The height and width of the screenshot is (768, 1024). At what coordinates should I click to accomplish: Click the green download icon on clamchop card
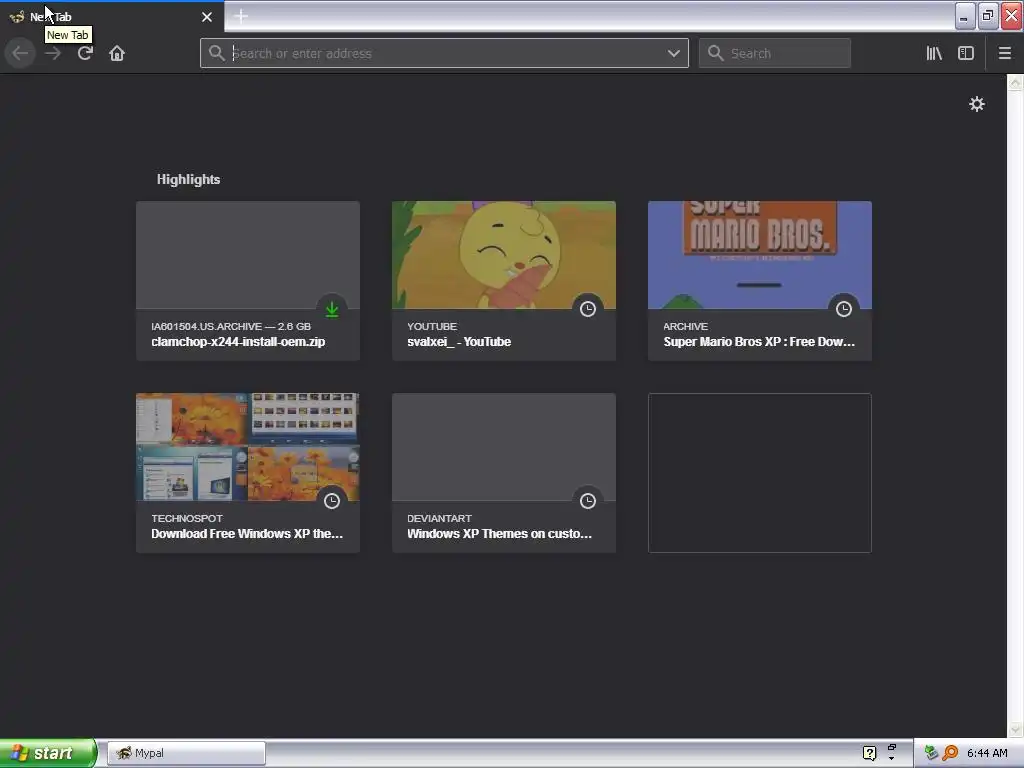point(332,309)
